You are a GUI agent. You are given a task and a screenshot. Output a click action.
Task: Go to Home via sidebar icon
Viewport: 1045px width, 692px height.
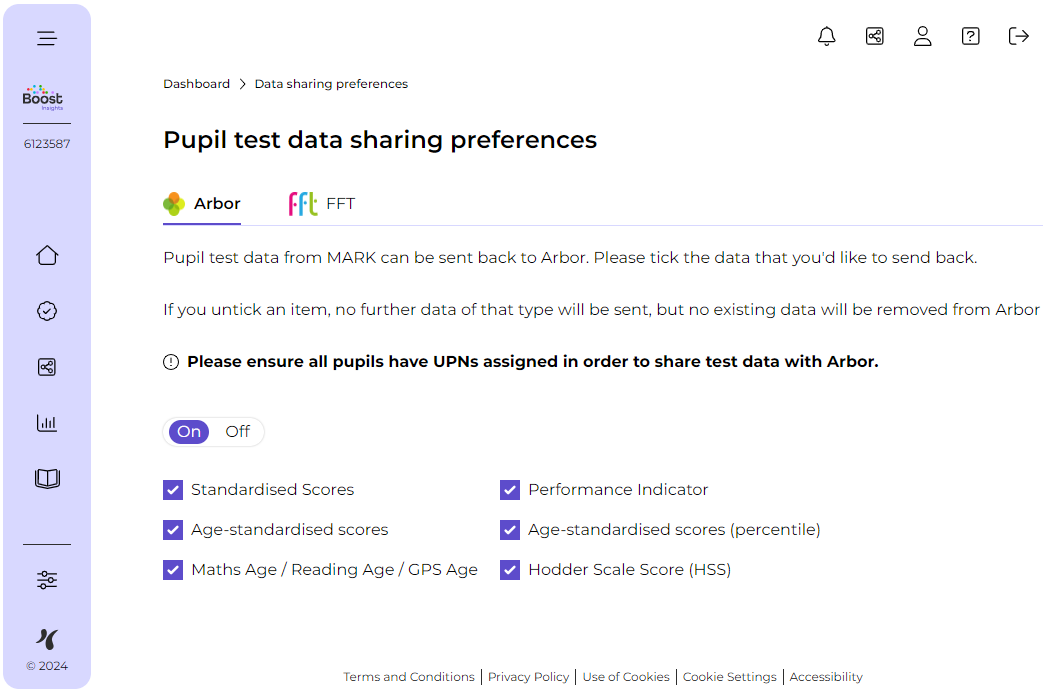pyautogui.click(x=47, y=255)
